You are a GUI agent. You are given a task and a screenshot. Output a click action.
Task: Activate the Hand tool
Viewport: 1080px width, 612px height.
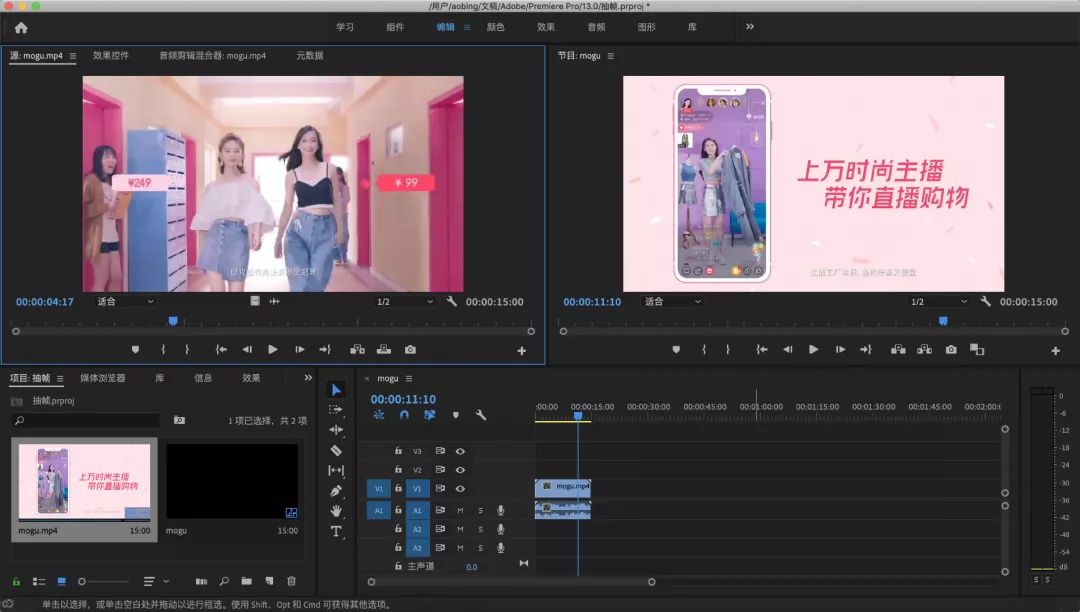click(x=336, y=511)
